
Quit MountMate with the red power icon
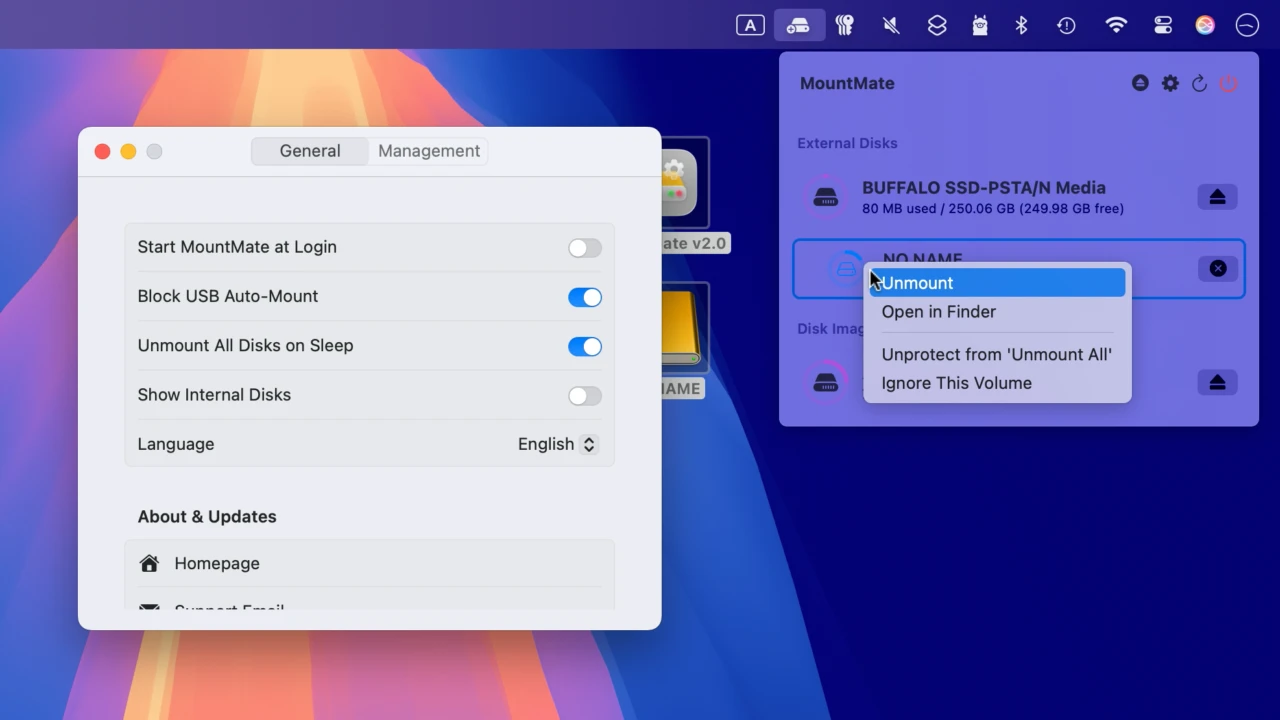click(1229, 84)
